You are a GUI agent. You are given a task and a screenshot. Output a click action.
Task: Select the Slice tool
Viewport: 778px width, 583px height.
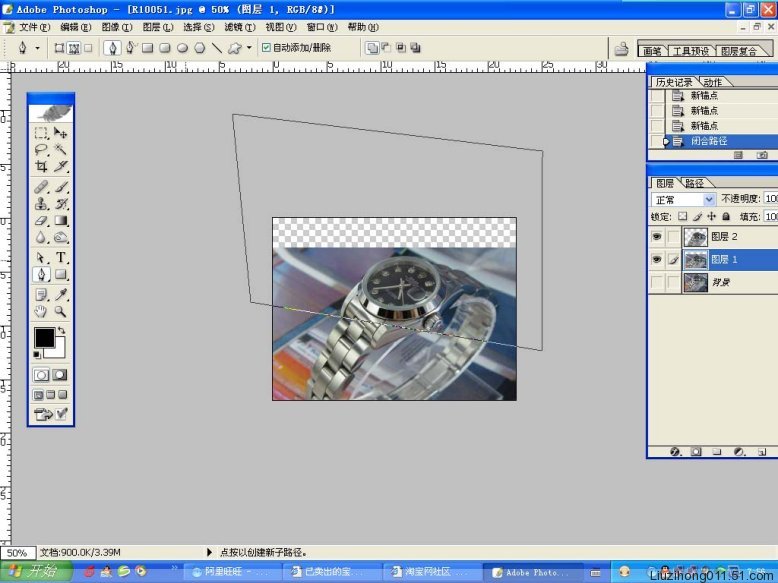[x=61, y=166]
